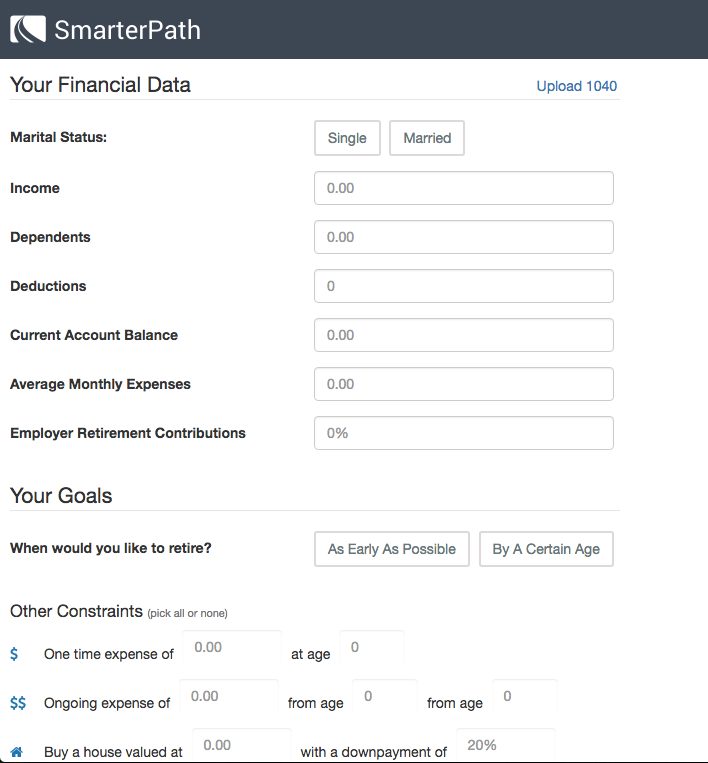Focus the Deductions input field
The height and width of the screenshot is (763, 708).
pyautogui.click(x=464, y=286)
